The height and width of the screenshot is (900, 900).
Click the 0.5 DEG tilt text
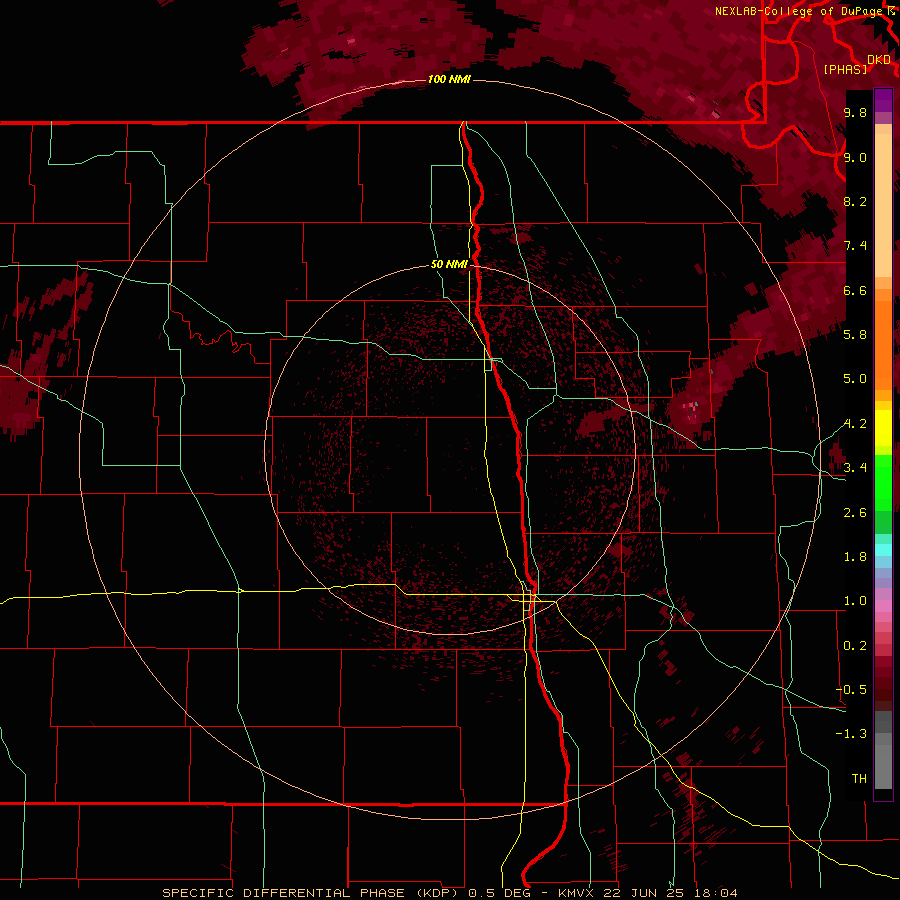point(502,893)
